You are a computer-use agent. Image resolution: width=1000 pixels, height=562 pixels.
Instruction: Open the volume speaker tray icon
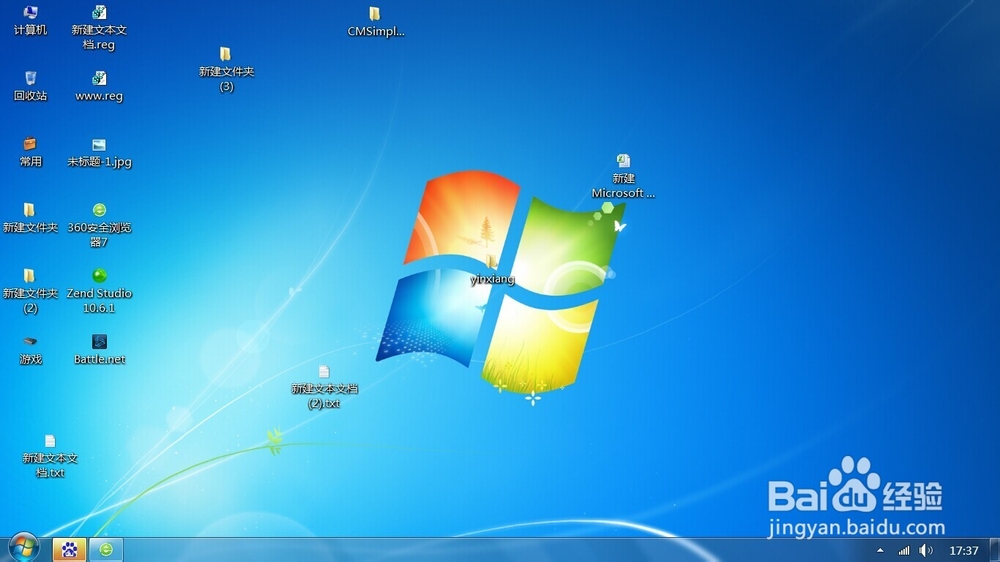click(x=925, y=550)
